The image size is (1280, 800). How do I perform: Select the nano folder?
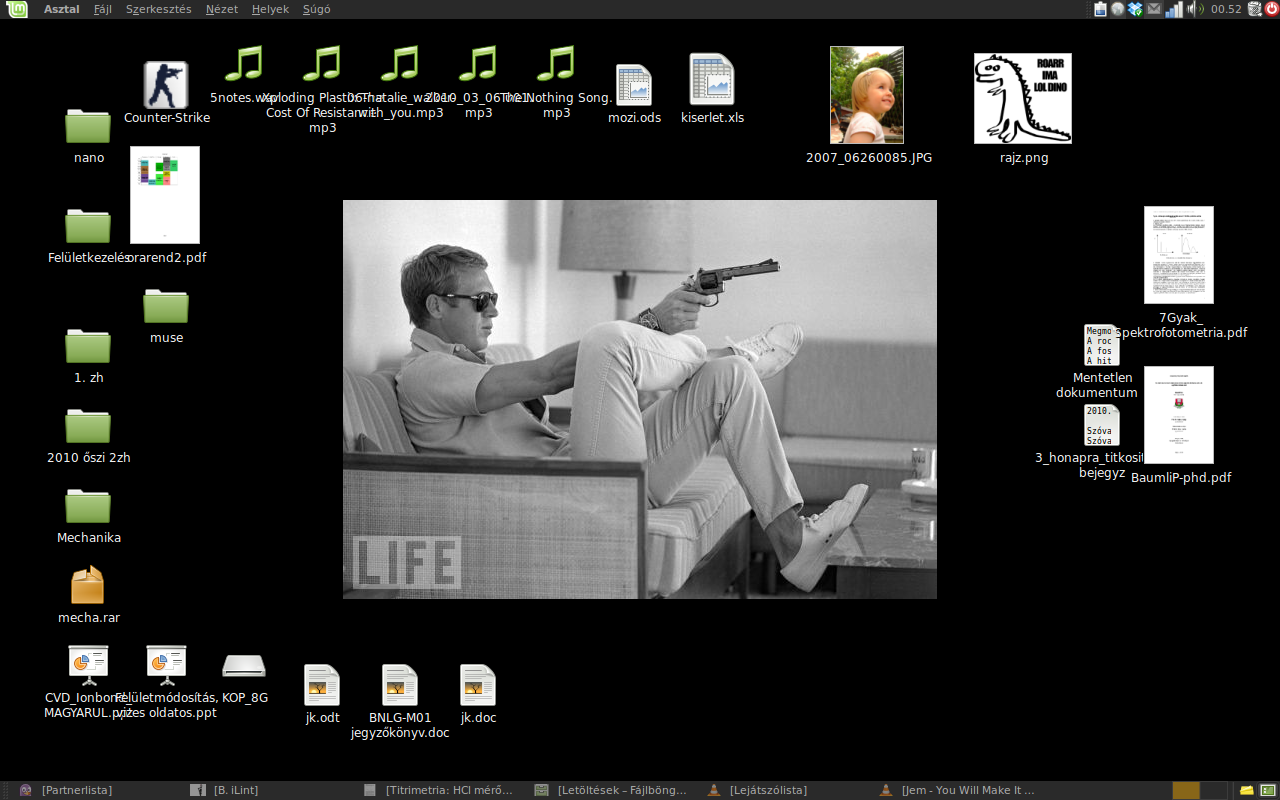(x=88, y=126)
